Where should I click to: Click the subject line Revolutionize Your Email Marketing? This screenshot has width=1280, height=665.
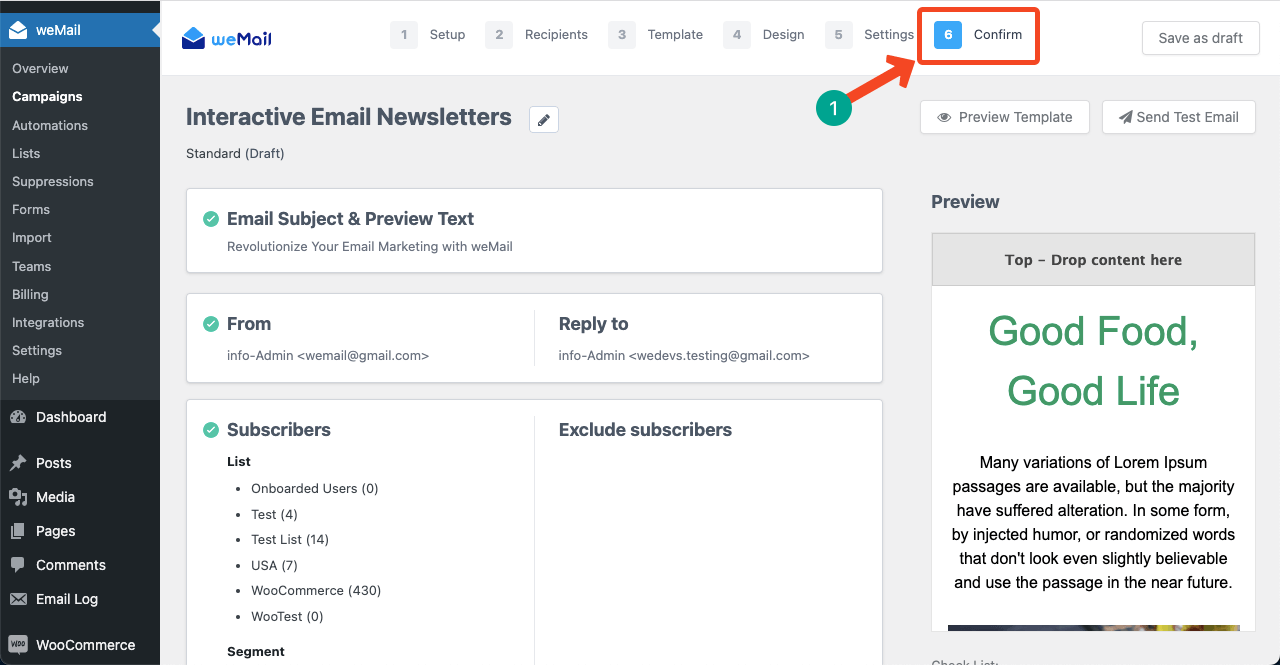(x=370, y=246)
